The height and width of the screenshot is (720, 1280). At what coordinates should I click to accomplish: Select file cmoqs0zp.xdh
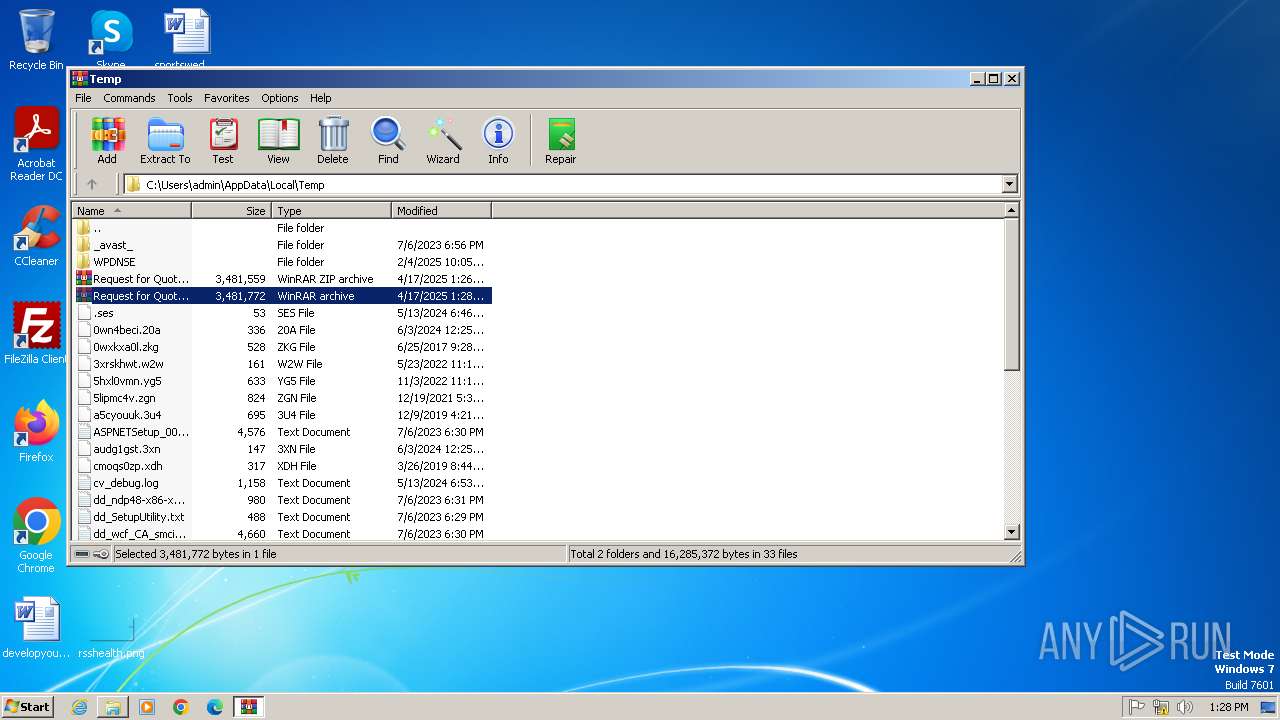pos(282,466)
